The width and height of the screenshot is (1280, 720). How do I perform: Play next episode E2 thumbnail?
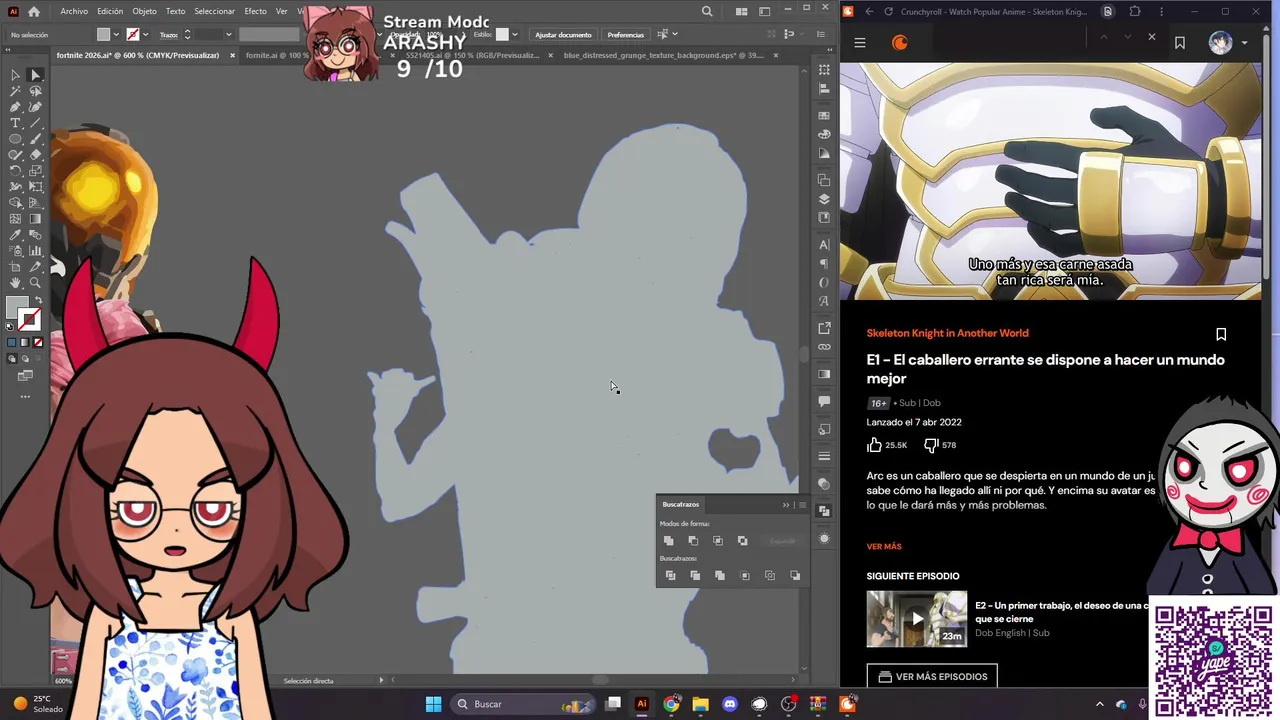tap(917, 619)
